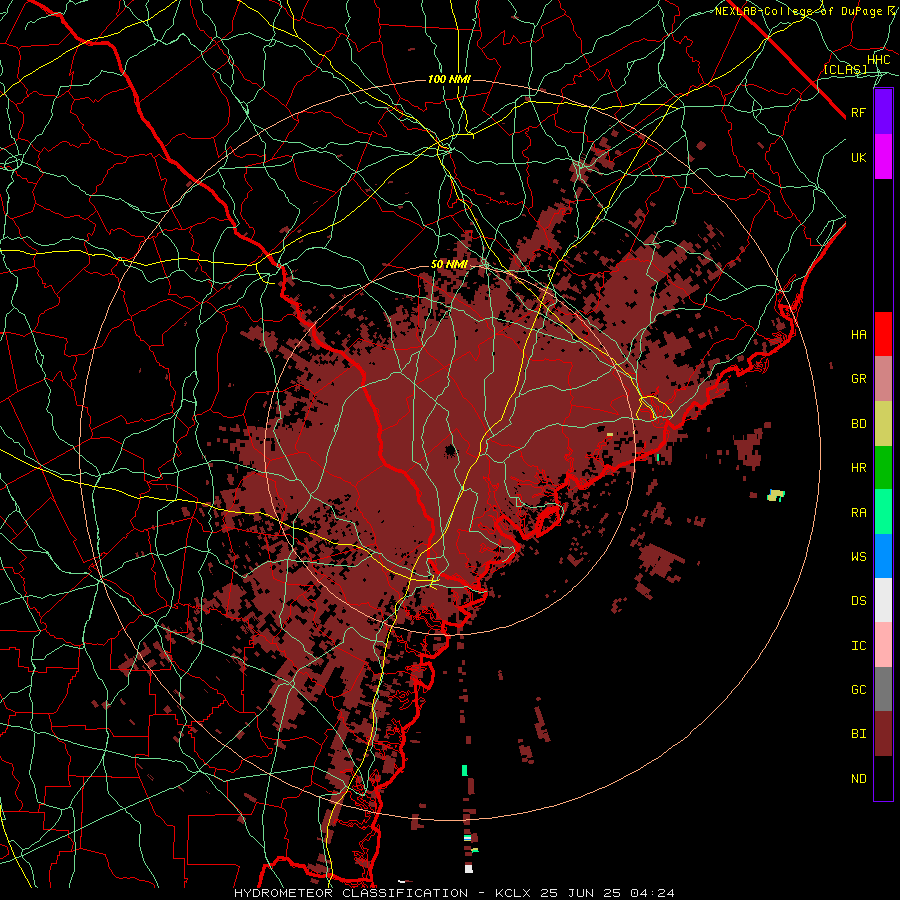Click the RA legend label
Screen dimensions: 900x900
[x=858, y=513]
